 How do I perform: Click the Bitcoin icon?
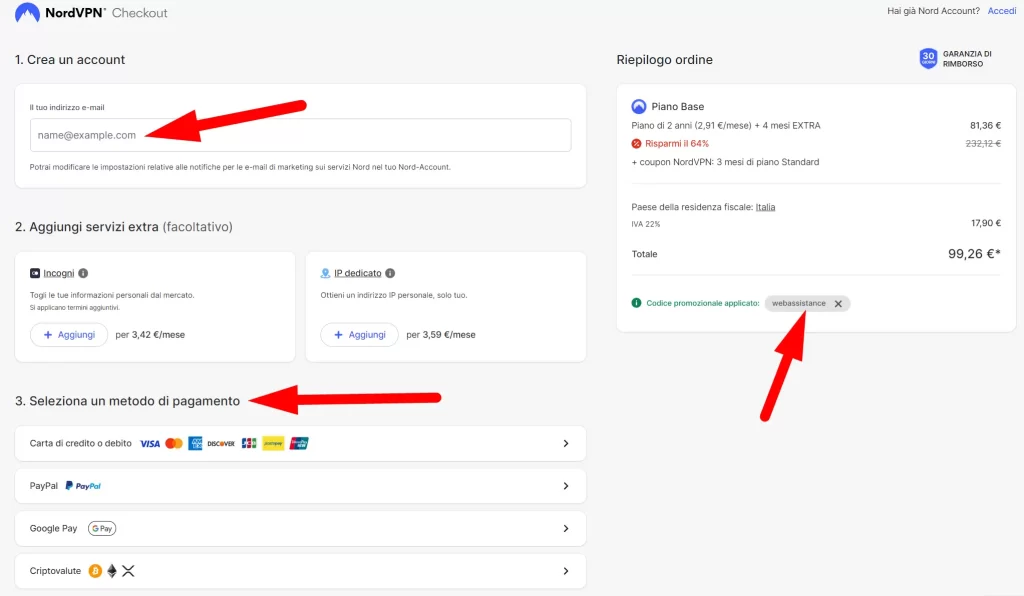coord(95,571)
